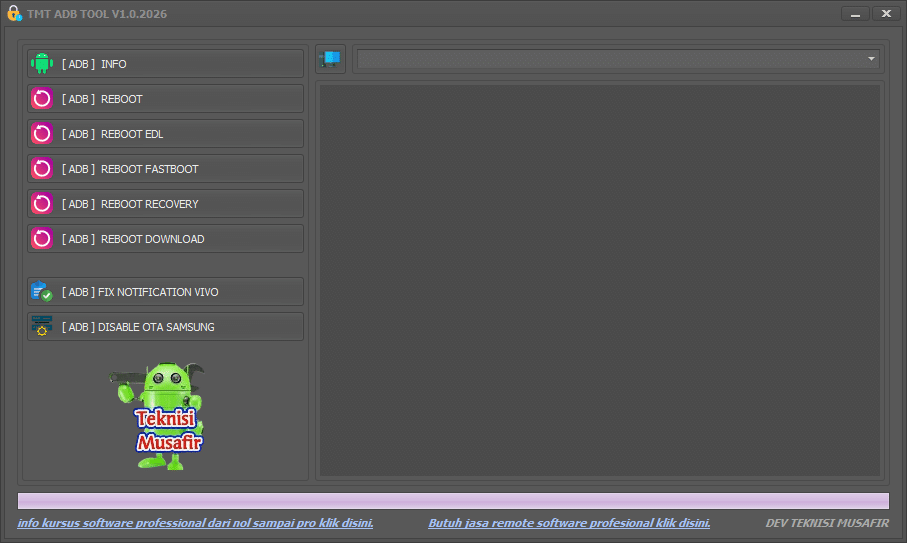Image resolution: width=907 pixels, height=543 pixels.
Task: Run [ADB] FIX NOTIFICATION VIVO
Action: click(x=165, y=291)
